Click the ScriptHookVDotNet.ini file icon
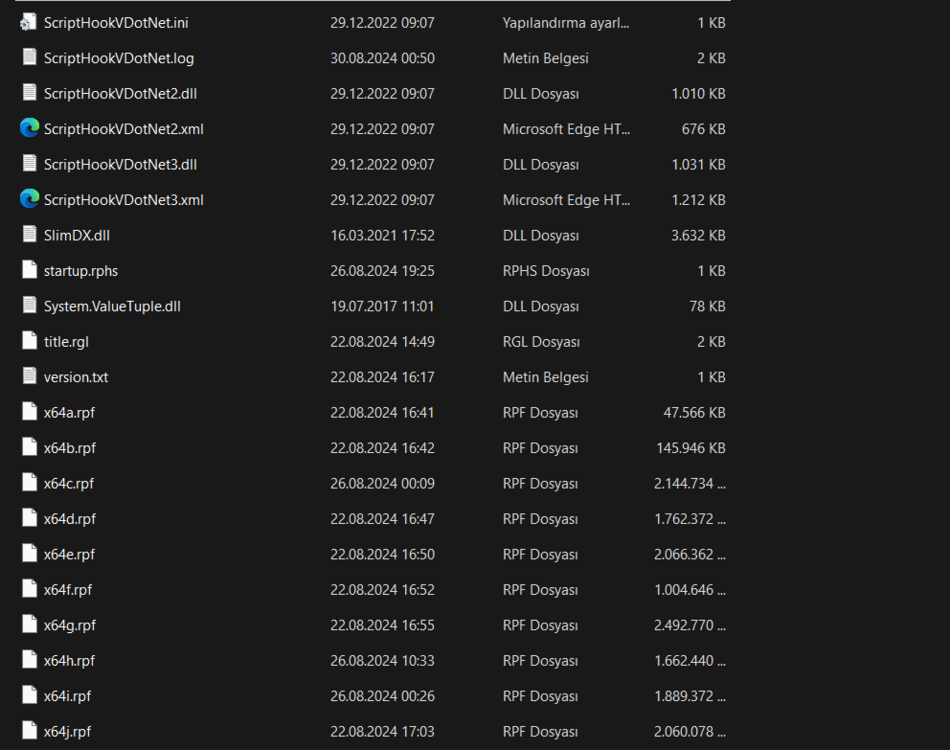The width and height of the screenshot is (950, 750). pyautogui.click(x=28, y=23)
